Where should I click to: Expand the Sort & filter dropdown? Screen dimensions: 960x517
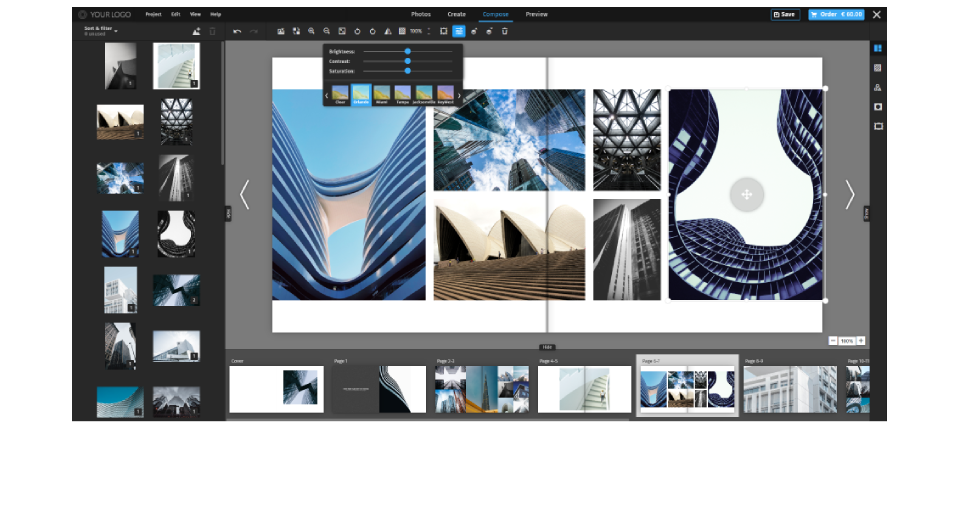(100, 31)
